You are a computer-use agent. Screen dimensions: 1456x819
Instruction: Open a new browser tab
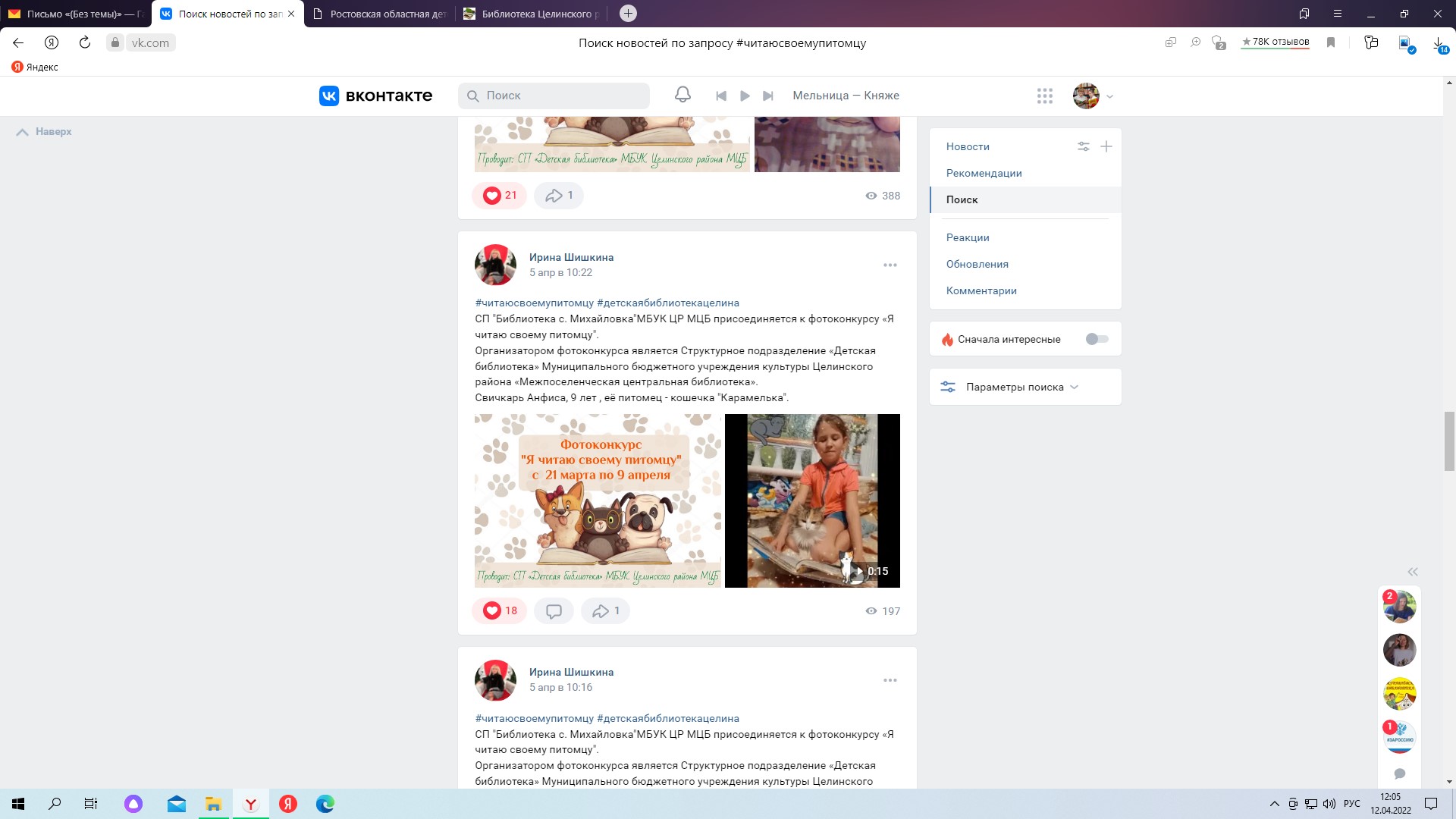[628, 14]
